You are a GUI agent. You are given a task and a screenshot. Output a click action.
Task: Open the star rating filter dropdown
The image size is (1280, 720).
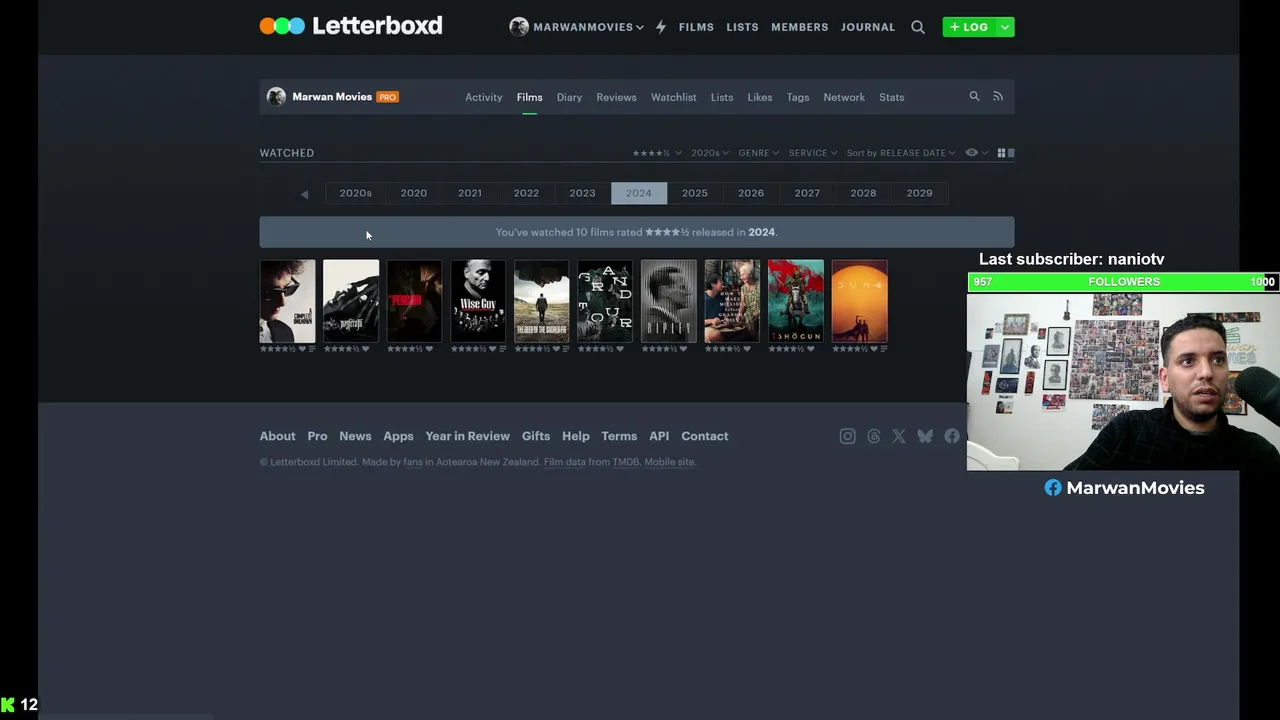[657, 153]
